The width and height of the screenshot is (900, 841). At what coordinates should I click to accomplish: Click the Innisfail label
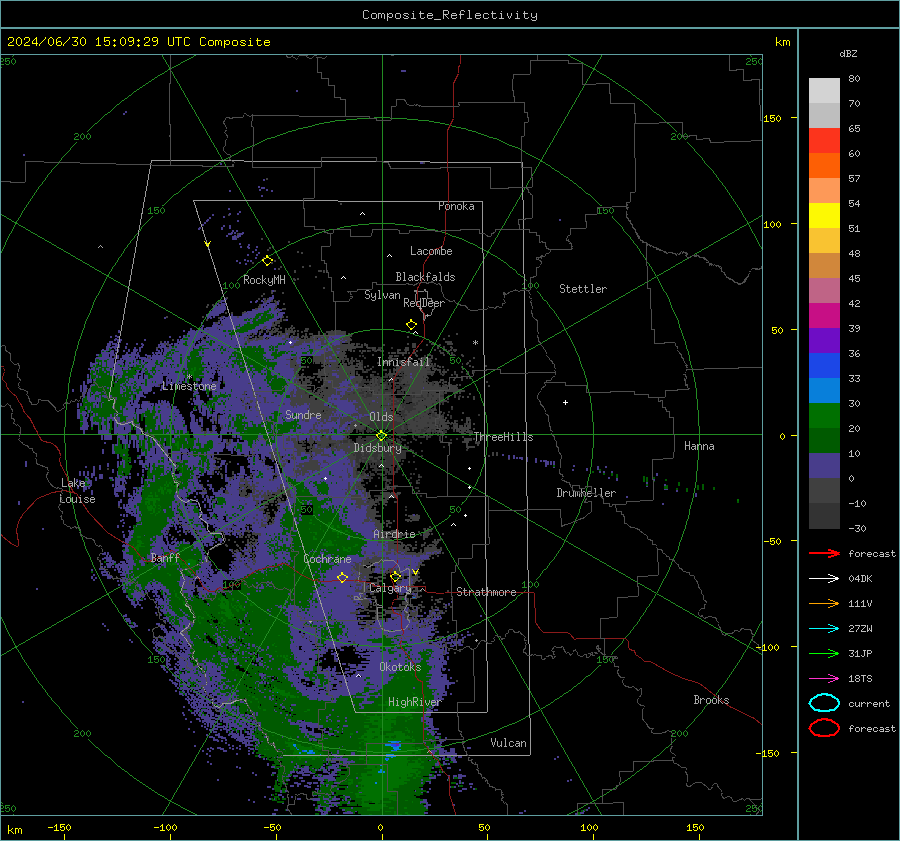(x=403, y=362)
